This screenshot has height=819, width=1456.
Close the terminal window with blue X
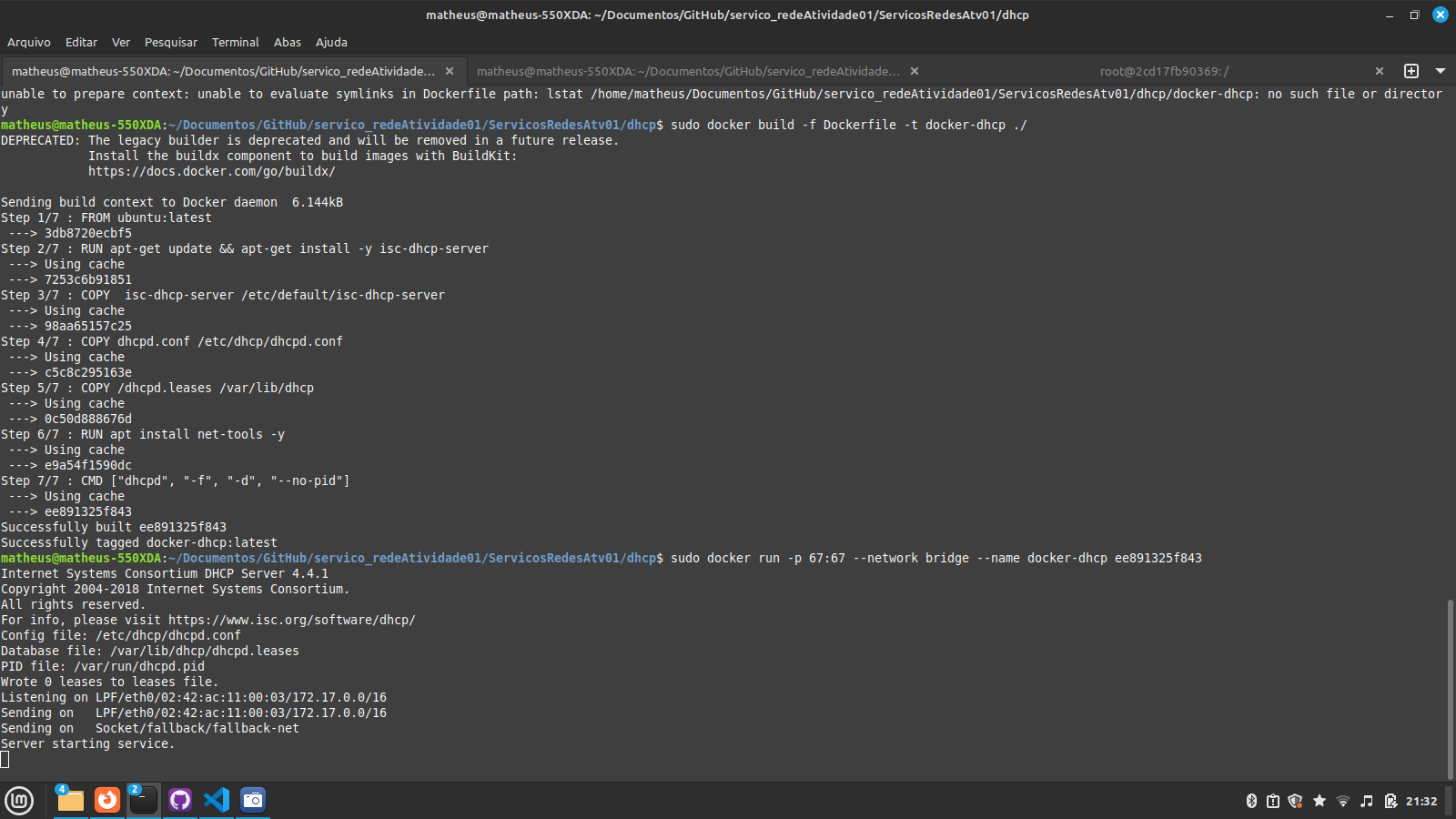[1441, 15]
